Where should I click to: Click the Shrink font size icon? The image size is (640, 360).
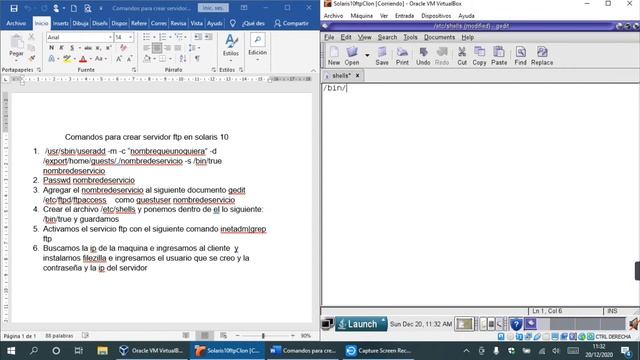coord(129,59)
